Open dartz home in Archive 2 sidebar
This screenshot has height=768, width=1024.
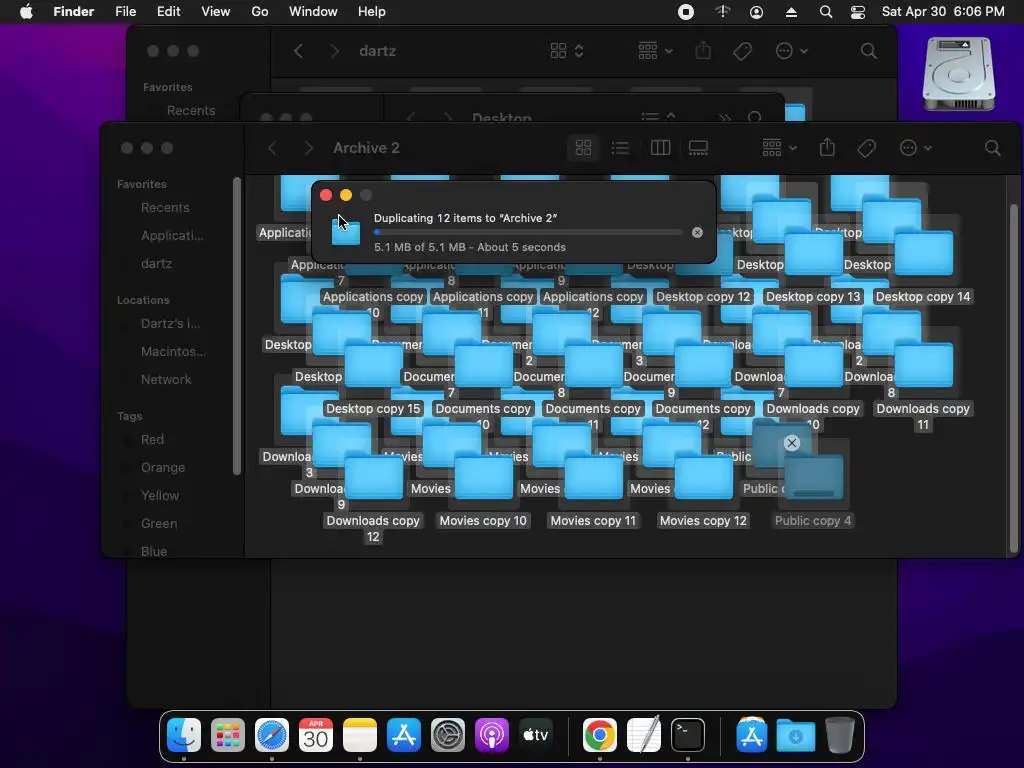tap(157, 264)
